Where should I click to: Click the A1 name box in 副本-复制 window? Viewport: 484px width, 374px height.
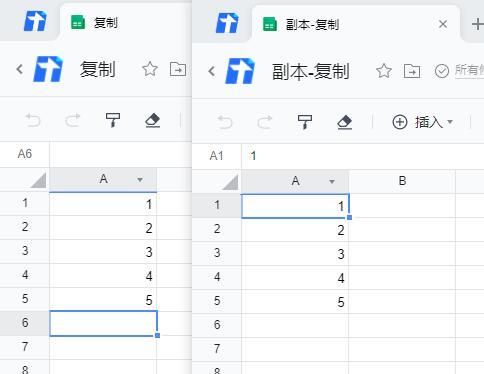pyautogui.click(x=217, y=156)
